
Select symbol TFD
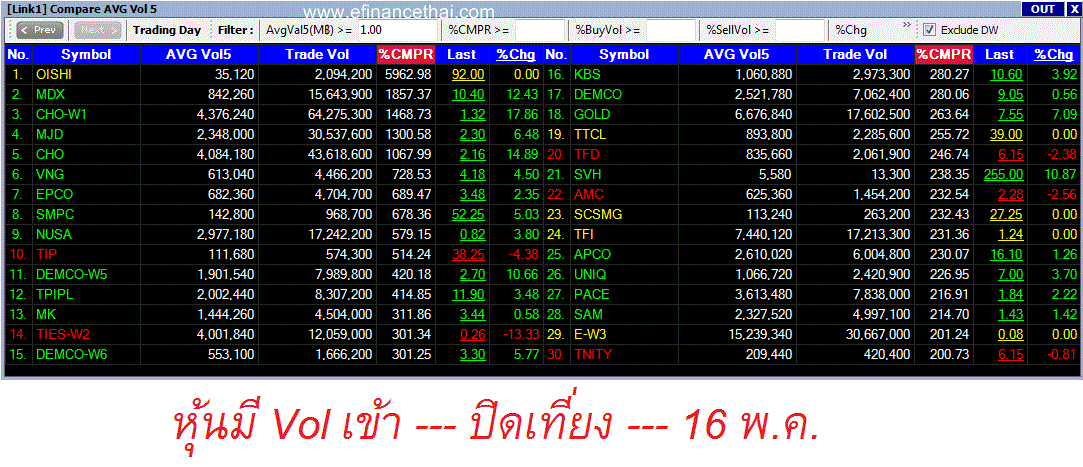coord(587,155)
